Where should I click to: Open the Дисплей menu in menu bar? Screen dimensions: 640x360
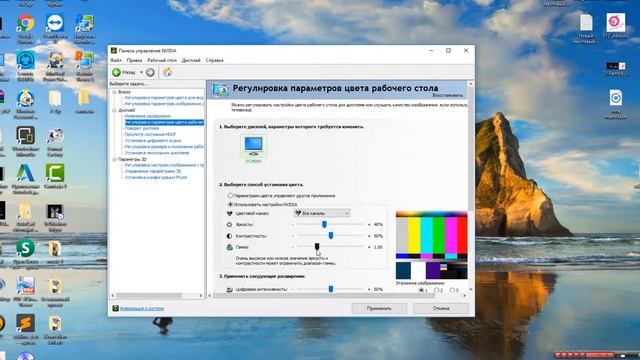[191, 60]
